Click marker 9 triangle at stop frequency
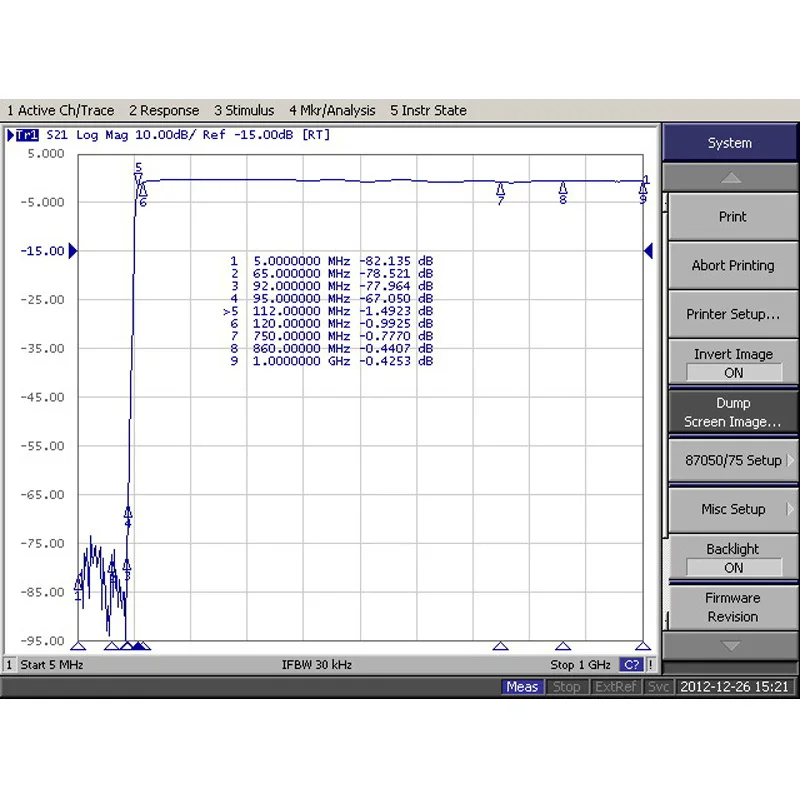This screenshot has width=800, height=800. (643, 646)
